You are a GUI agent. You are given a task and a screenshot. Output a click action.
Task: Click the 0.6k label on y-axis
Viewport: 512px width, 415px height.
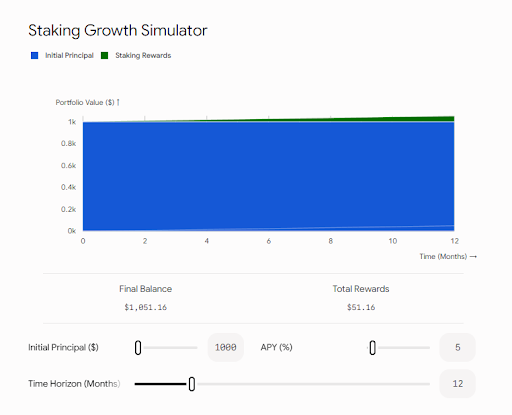[x=68, y=166]
